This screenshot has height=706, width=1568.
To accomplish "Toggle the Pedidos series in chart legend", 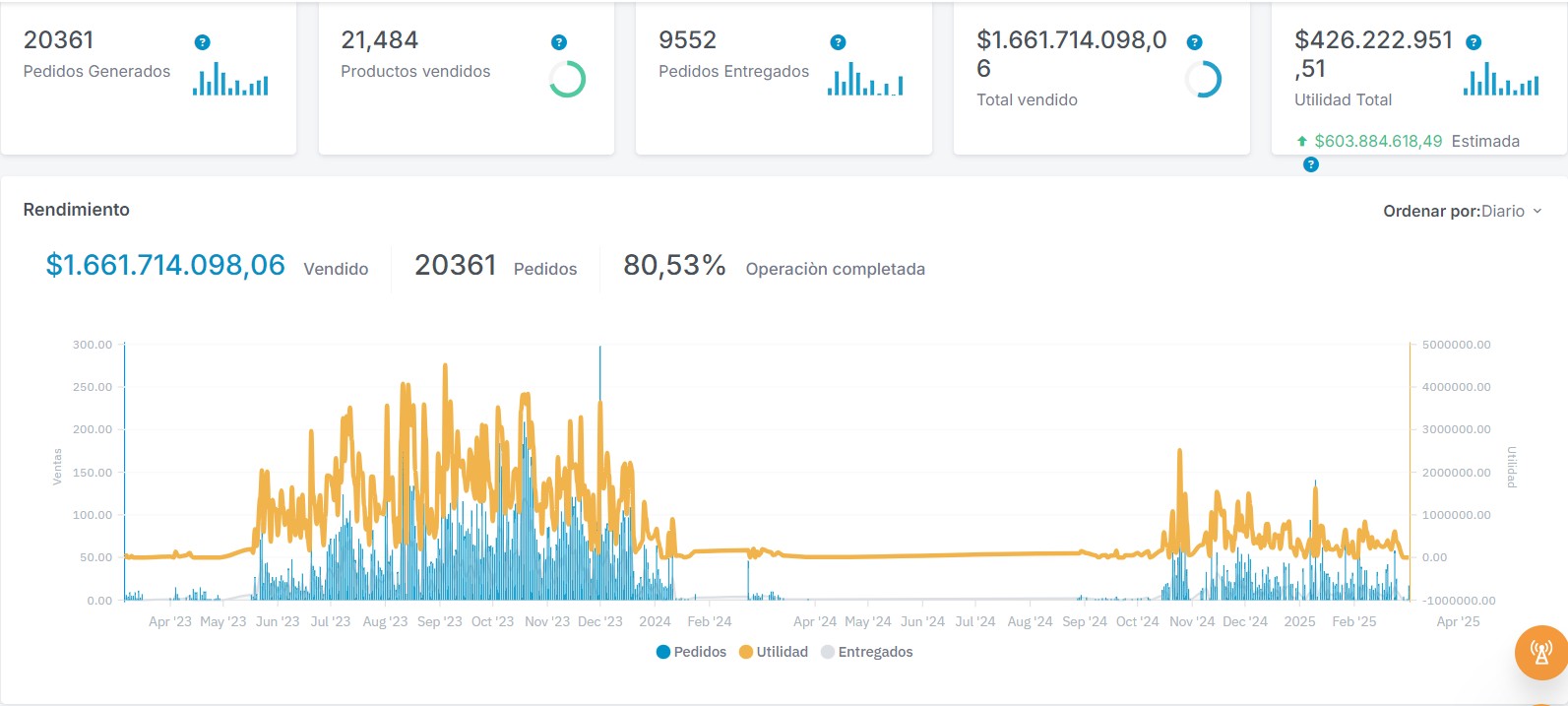I will 691,652.
